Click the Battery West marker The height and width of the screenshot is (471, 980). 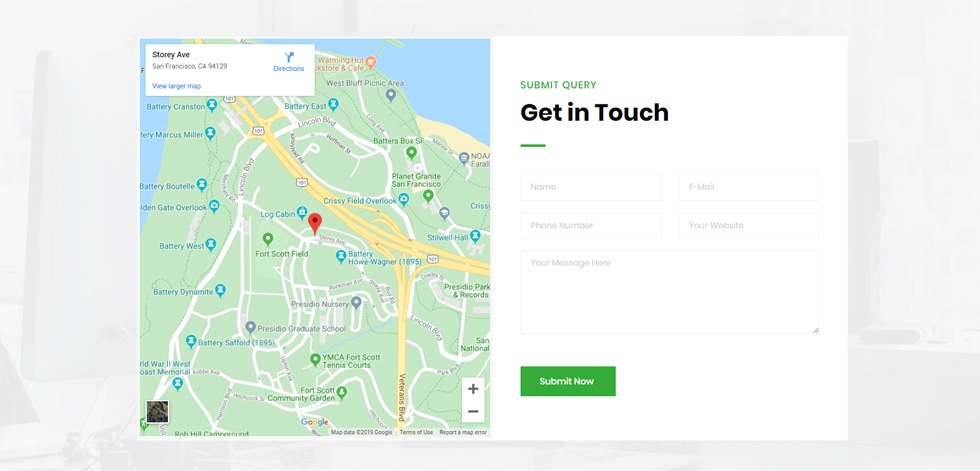[211, 244]
